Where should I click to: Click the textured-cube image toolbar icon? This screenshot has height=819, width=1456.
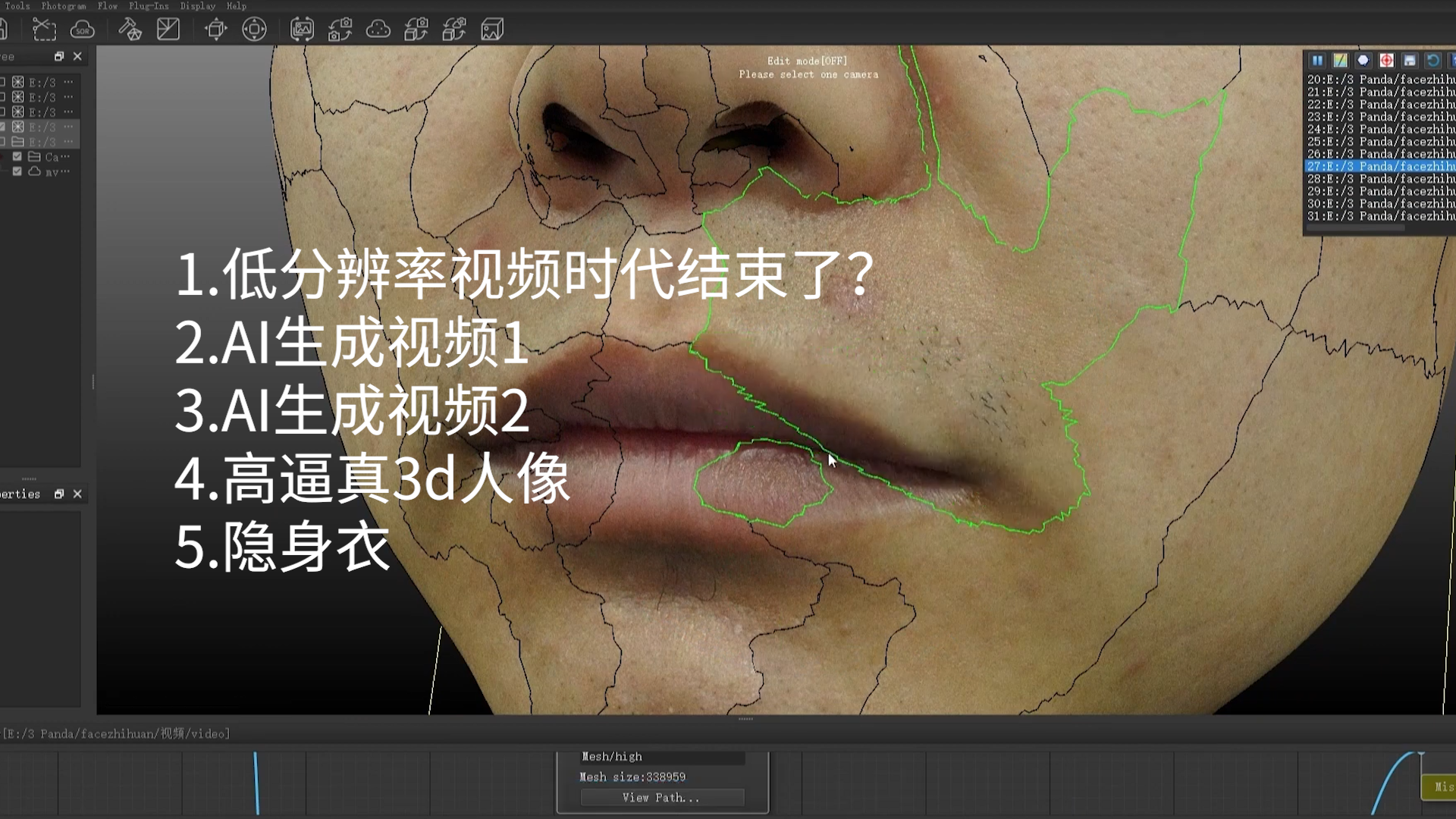click(x=492, y=30)
